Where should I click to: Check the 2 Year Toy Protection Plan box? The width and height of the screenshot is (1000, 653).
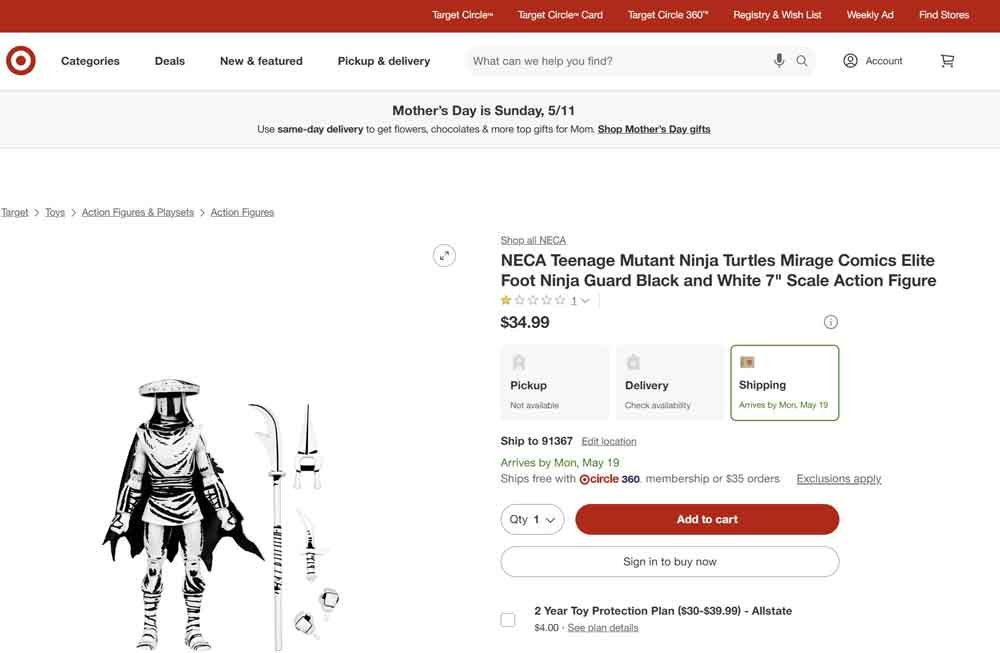[507, 619]
